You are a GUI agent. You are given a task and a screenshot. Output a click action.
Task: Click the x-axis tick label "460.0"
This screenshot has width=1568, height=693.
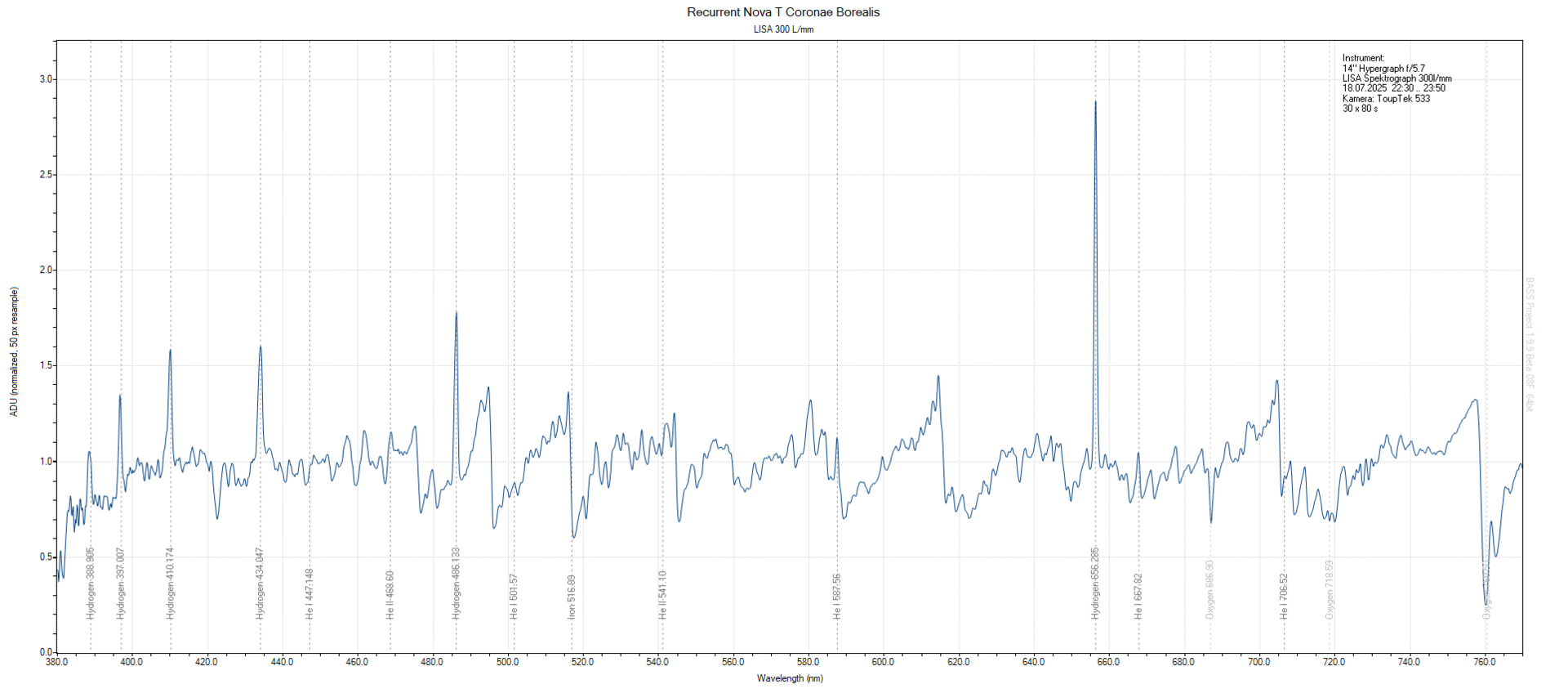[357, 662]
